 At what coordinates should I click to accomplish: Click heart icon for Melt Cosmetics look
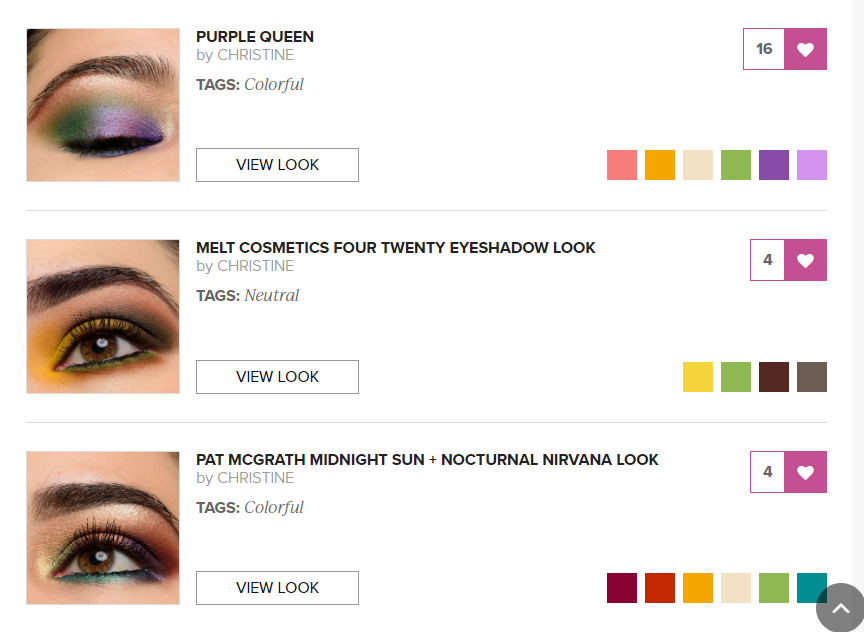coord(805,260)
